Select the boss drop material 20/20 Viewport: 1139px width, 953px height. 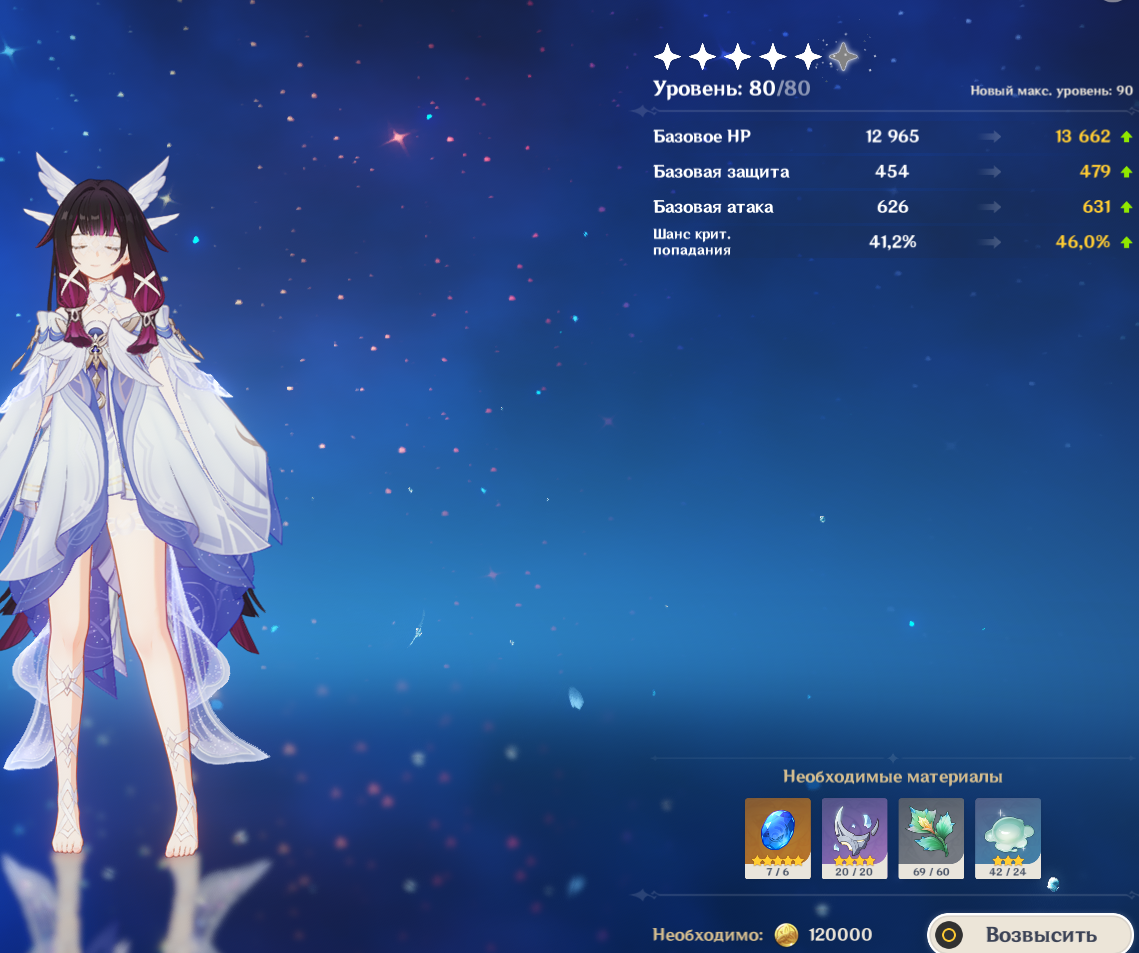click(854, 838)
